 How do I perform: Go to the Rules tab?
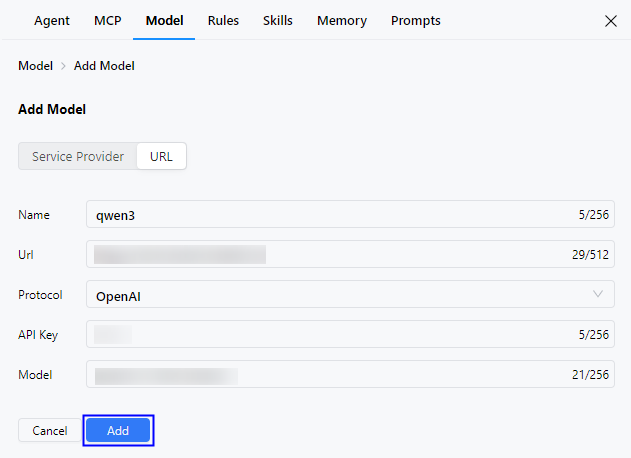pyautogui.click(x=223, y=21)
